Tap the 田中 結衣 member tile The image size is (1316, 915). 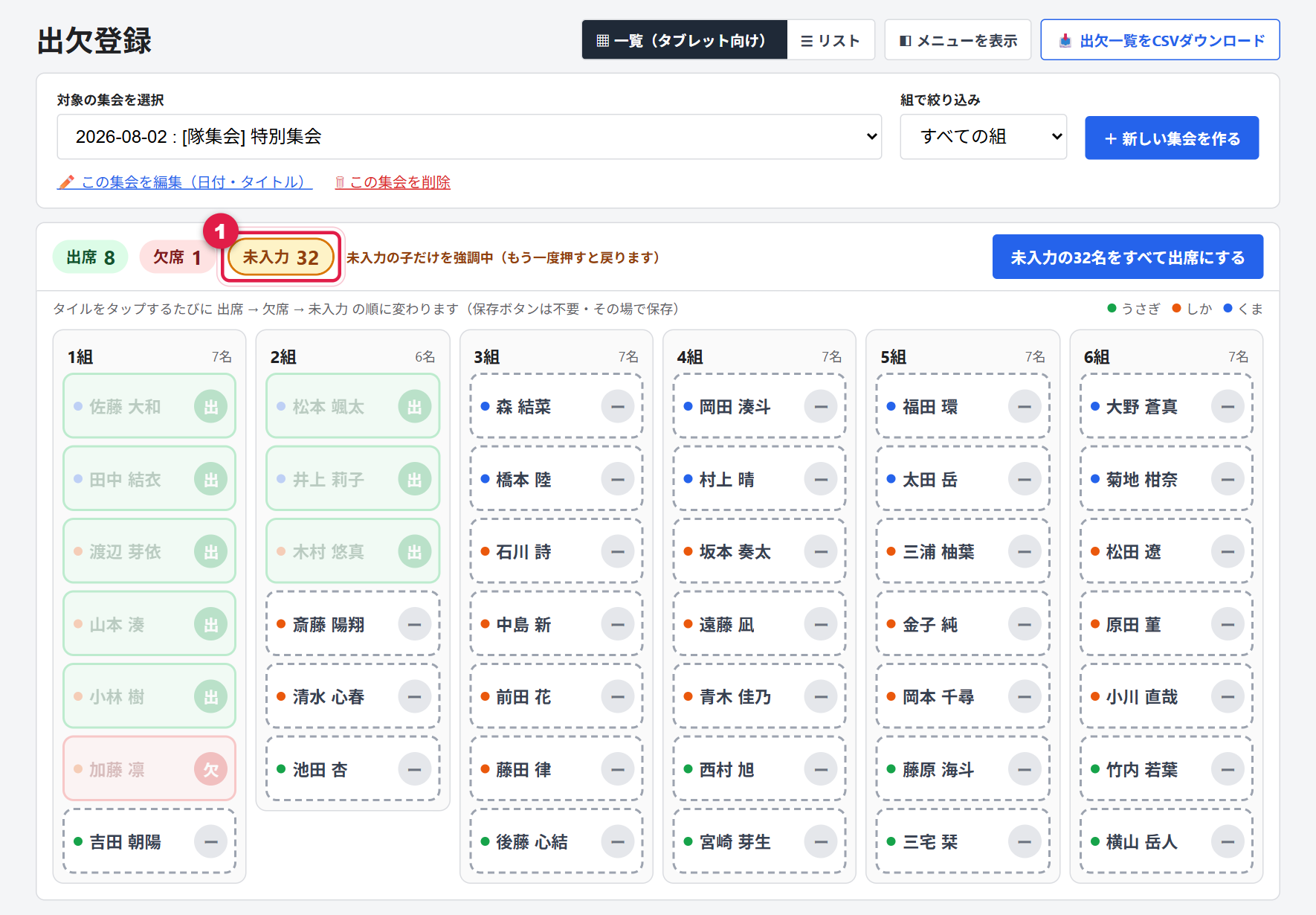[149, 480]
